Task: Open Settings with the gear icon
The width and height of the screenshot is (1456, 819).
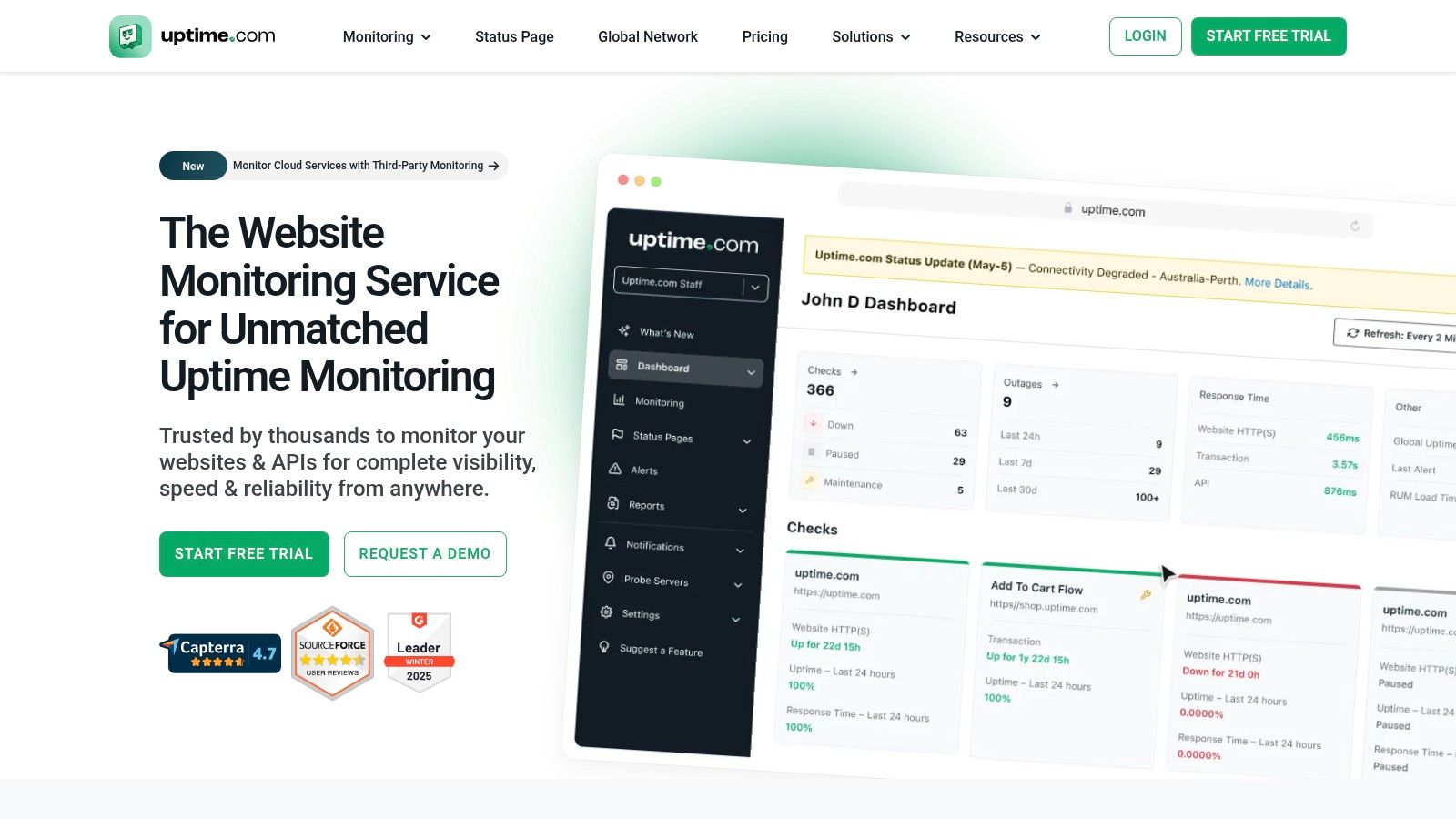Action: click(x=604, y=612)
